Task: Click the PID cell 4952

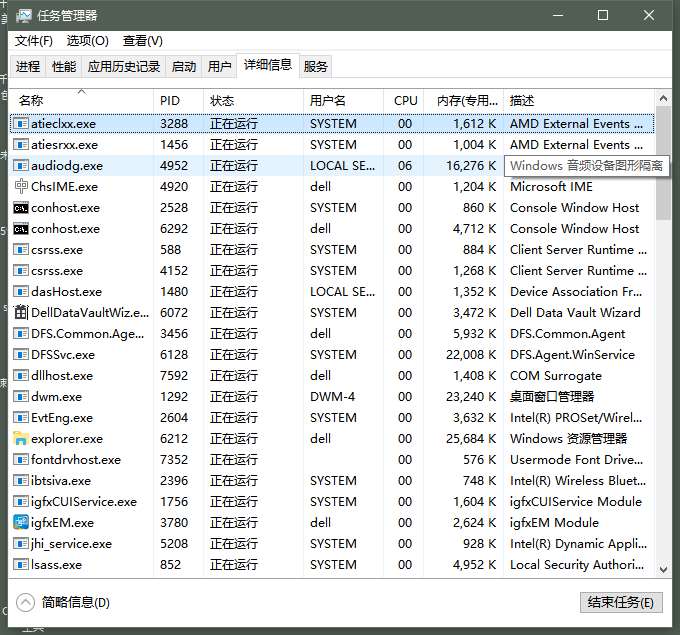Action: click(174, 166)
